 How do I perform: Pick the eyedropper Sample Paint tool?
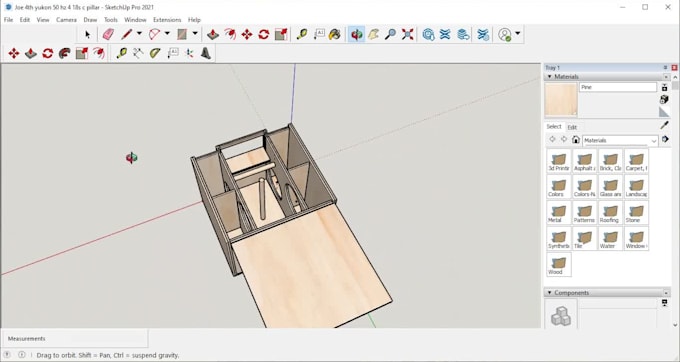coord(664,126)
